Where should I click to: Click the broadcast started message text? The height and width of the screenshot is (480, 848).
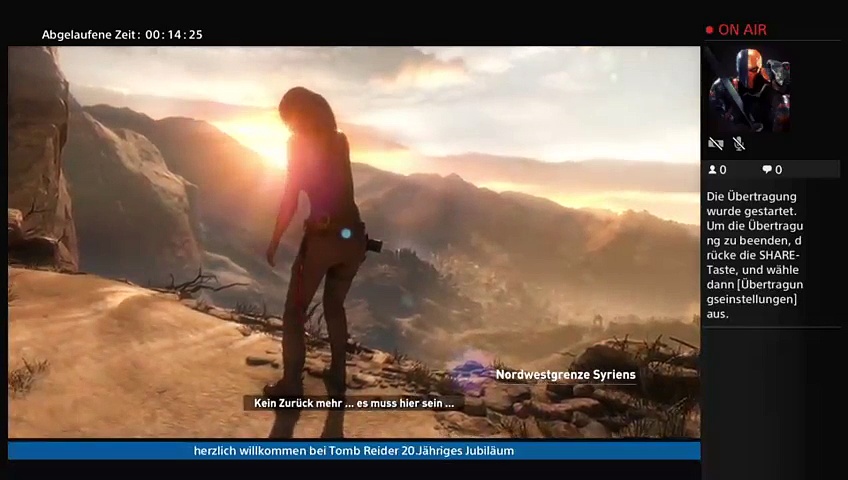[754, 255]
